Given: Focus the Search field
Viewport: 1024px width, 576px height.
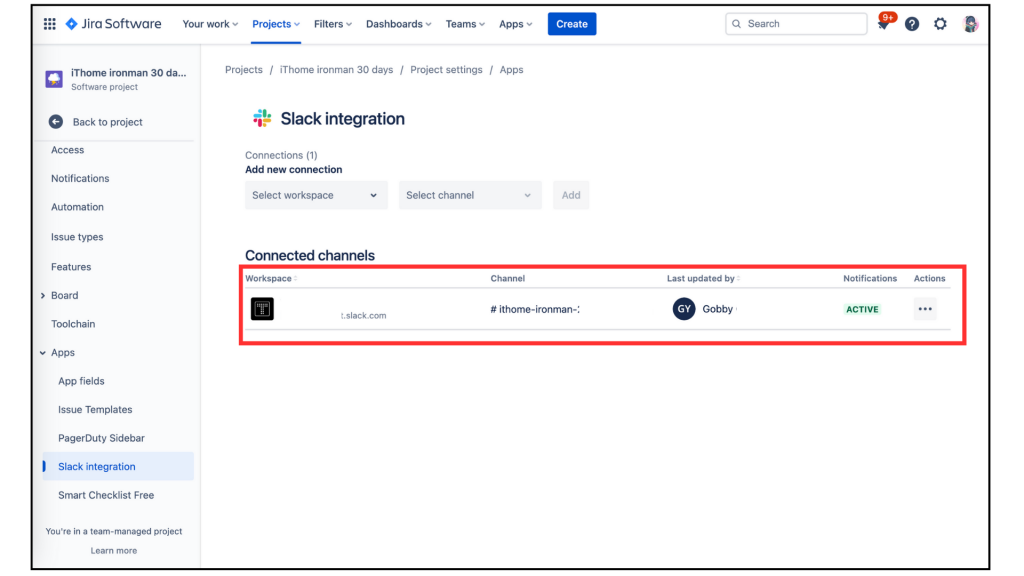Looking at the screenshot, I should tap(795, 24).
